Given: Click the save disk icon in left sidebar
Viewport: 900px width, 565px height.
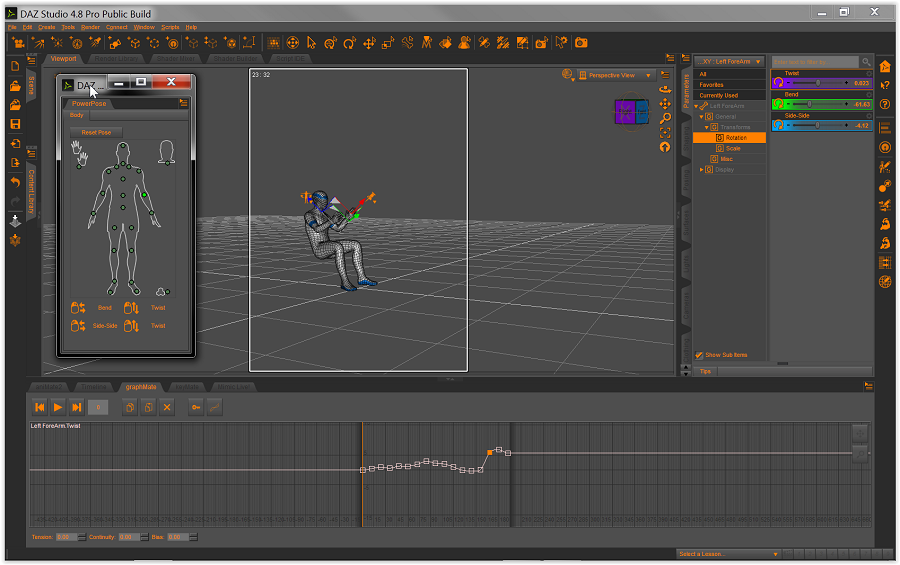Looking at the screenshot, I should [x=15, y=124].
